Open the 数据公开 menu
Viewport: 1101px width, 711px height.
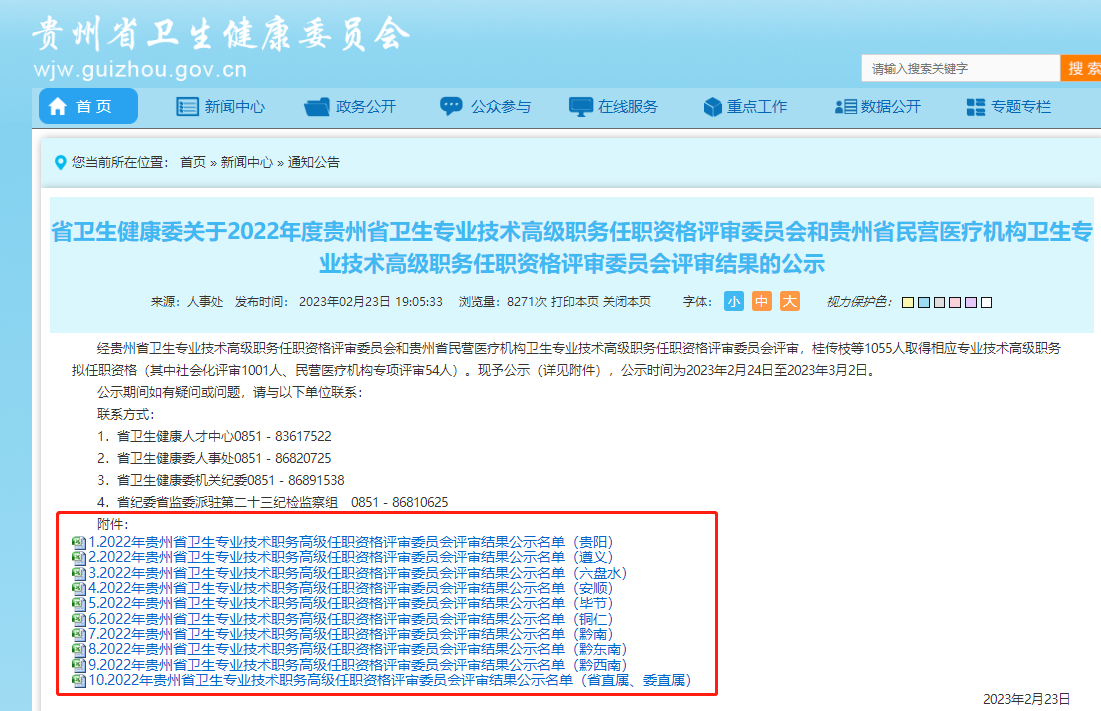pyautogui.click(x=877, y=106)
